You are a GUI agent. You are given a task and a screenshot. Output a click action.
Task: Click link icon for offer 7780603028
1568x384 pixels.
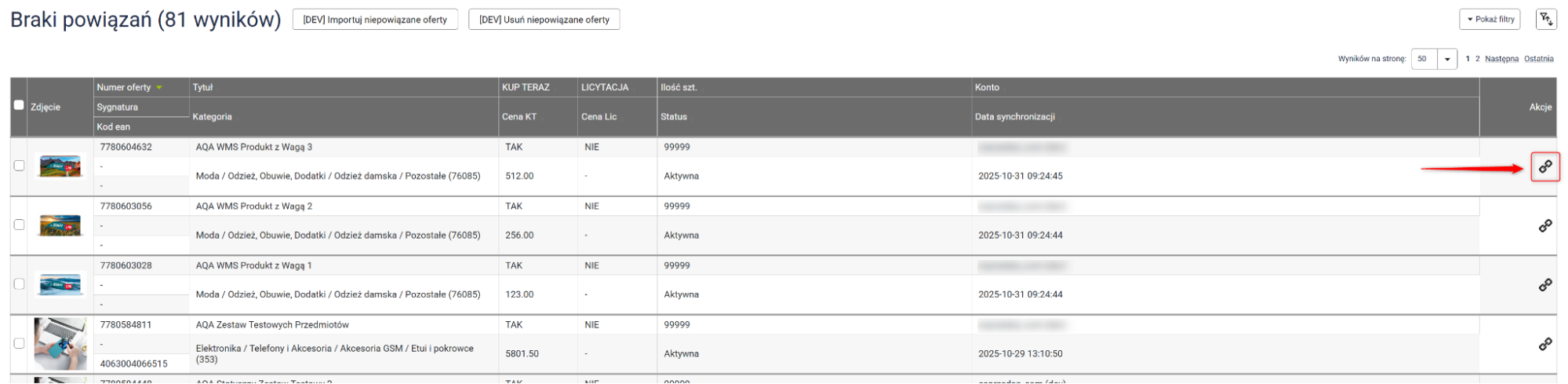click(x=1544, y=285)
